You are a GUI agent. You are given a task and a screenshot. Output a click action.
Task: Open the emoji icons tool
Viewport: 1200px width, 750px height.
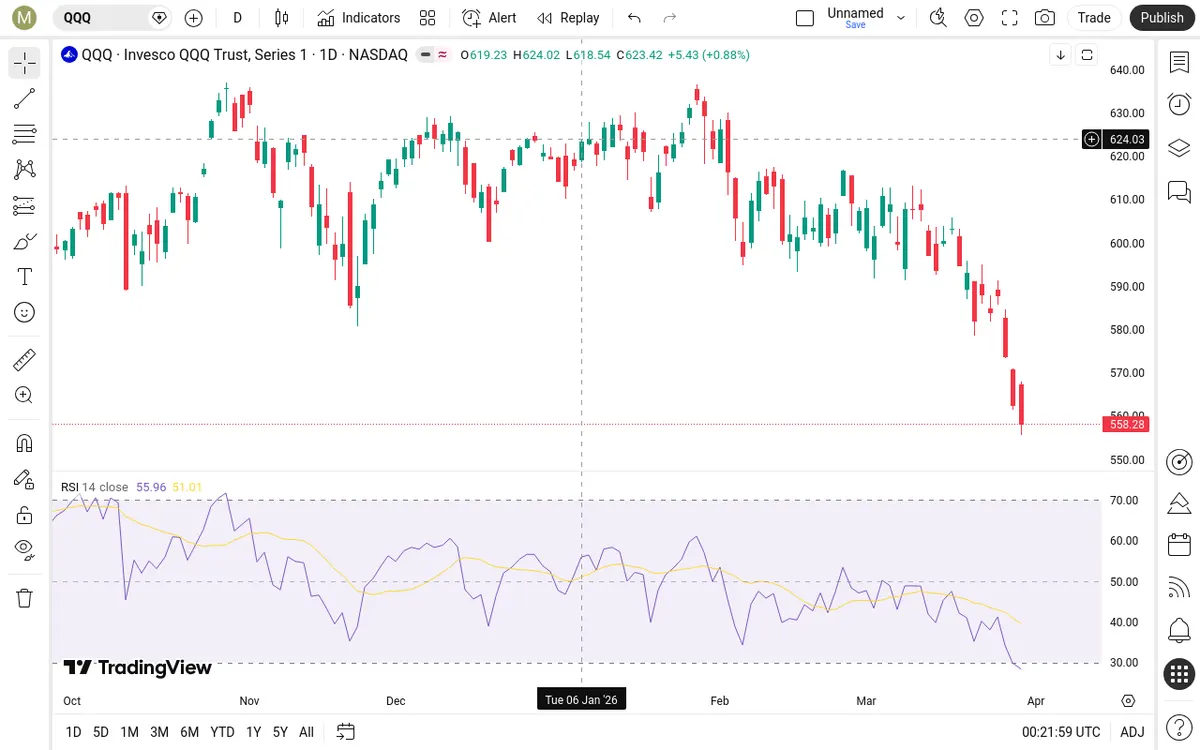[x=25, y=313]
